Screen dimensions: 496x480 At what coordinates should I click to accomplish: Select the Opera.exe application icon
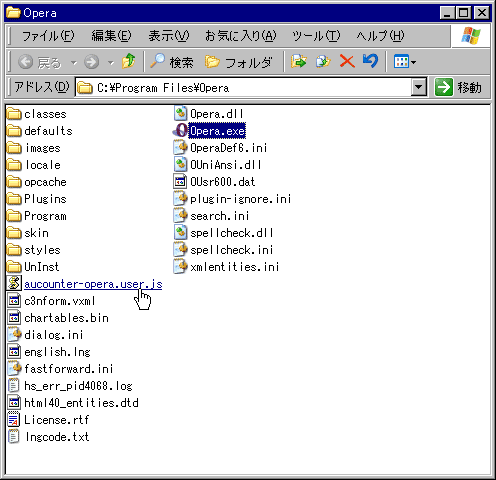pos(181,131)
